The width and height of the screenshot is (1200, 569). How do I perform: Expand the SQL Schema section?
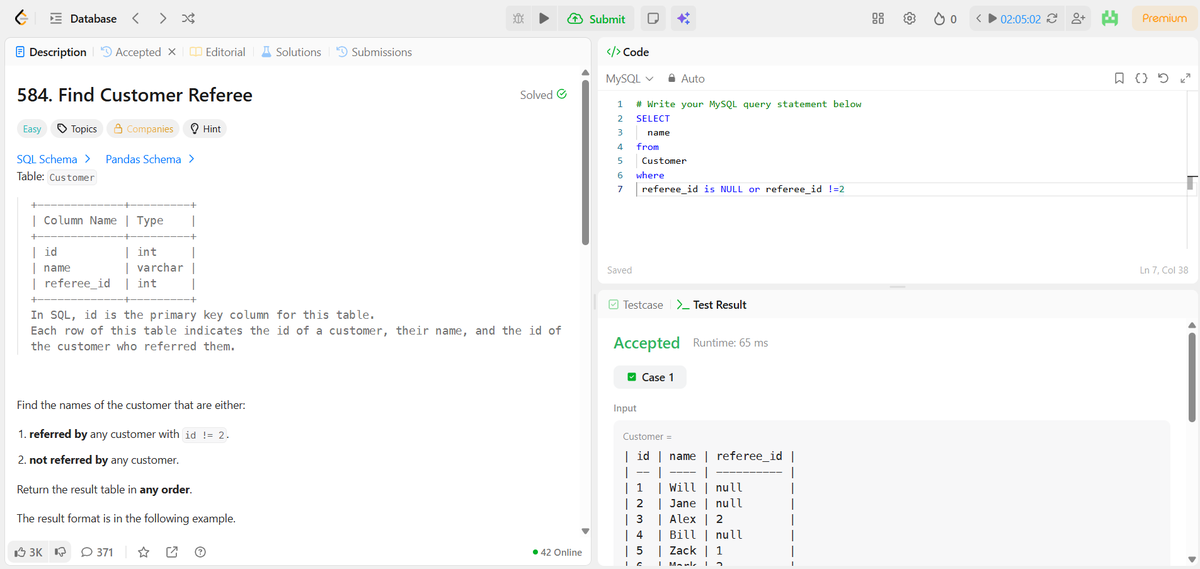point(55,159)
